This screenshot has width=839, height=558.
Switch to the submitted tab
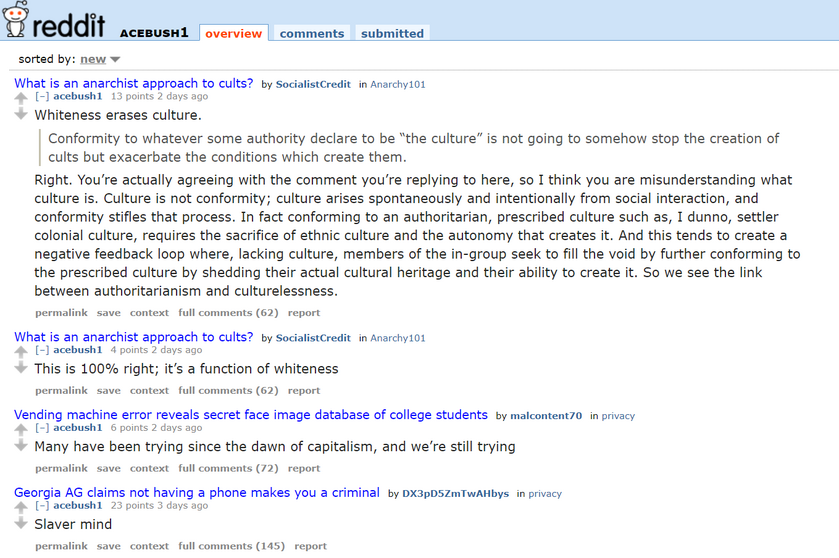pos(392,33)
